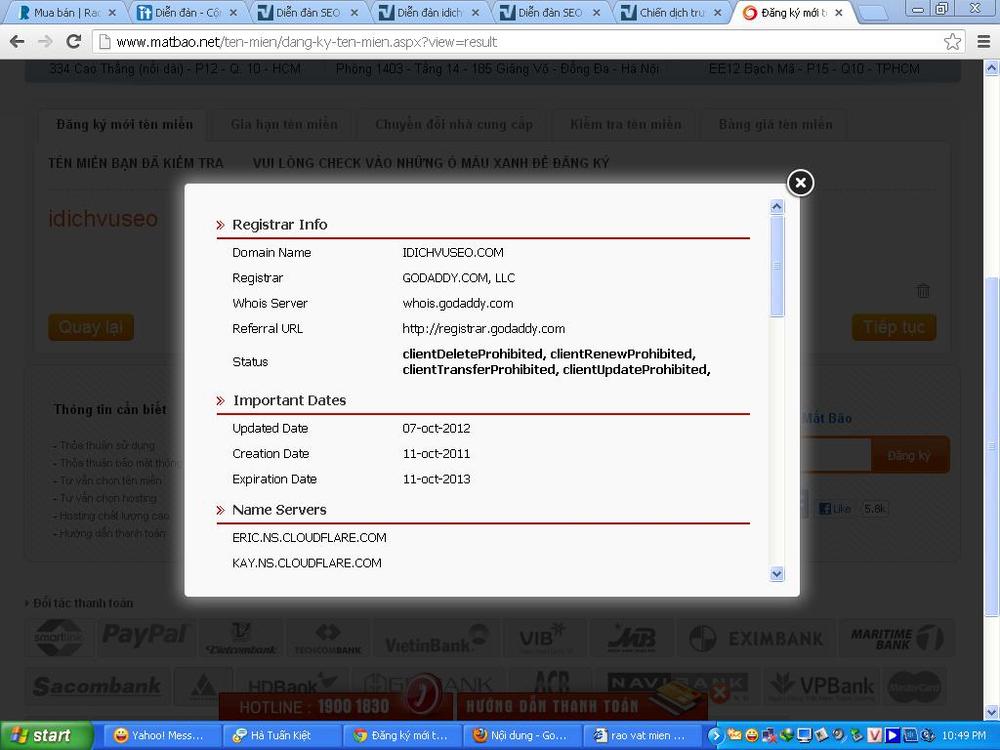Viewport: 1000px width, 750px height.
Task: Click the Facebook Like icon
Action: [x=835, y=508]
